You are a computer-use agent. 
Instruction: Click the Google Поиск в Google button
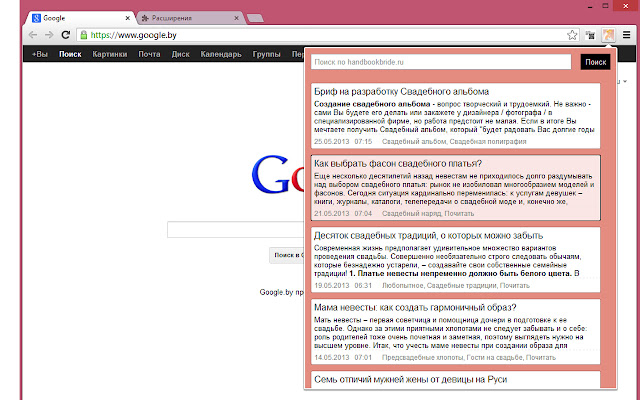click(287, 255)
